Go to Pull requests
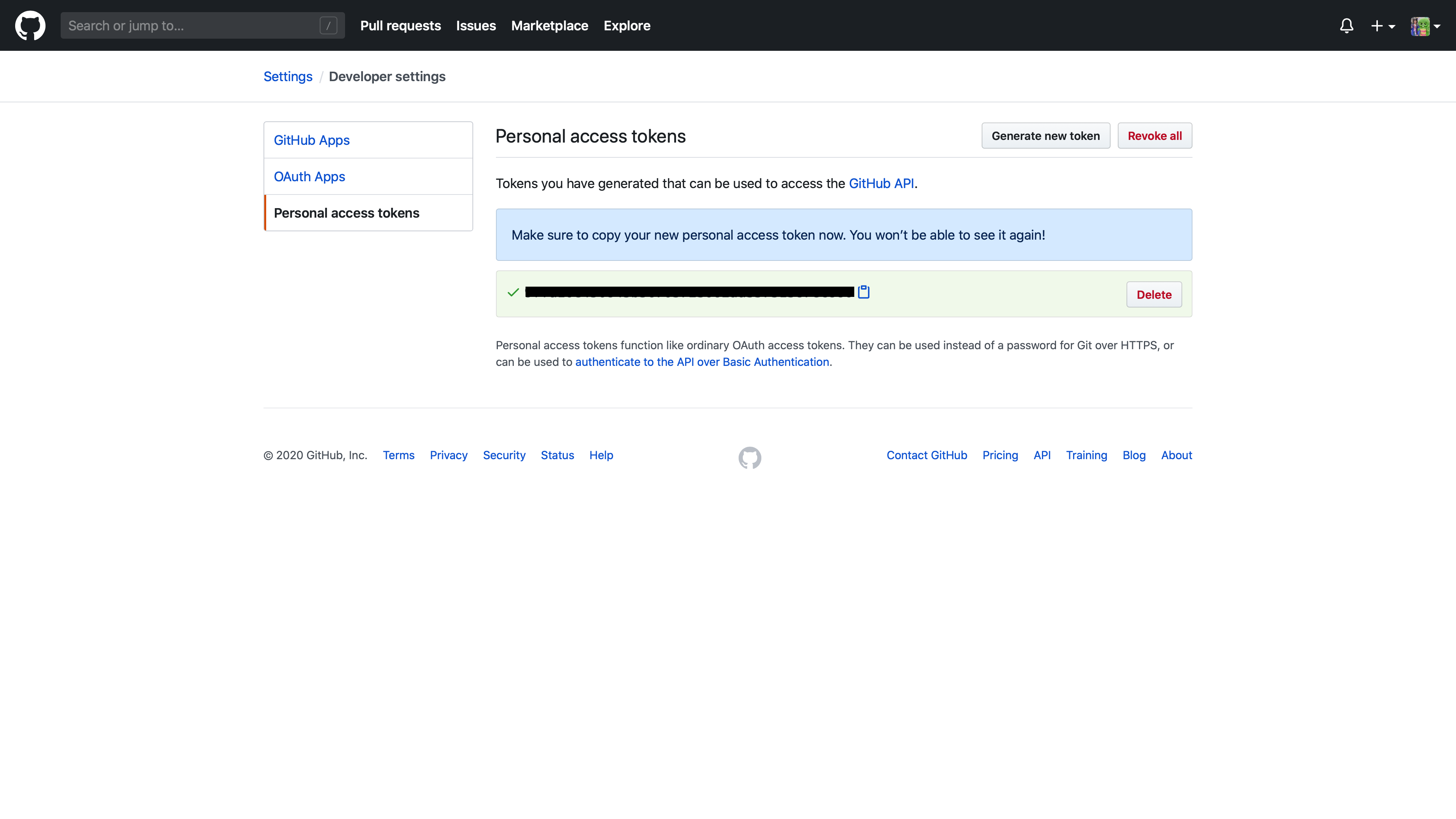The image size is (1456, 819). click(400, 25)
